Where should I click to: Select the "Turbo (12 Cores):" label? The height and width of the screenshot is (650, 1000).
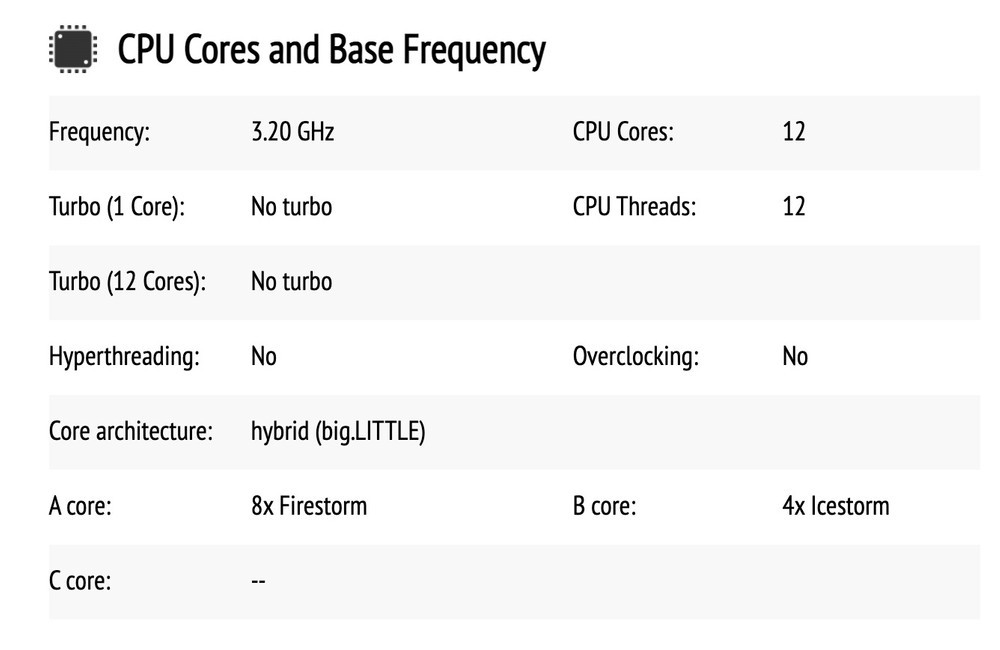pos(127,282)
